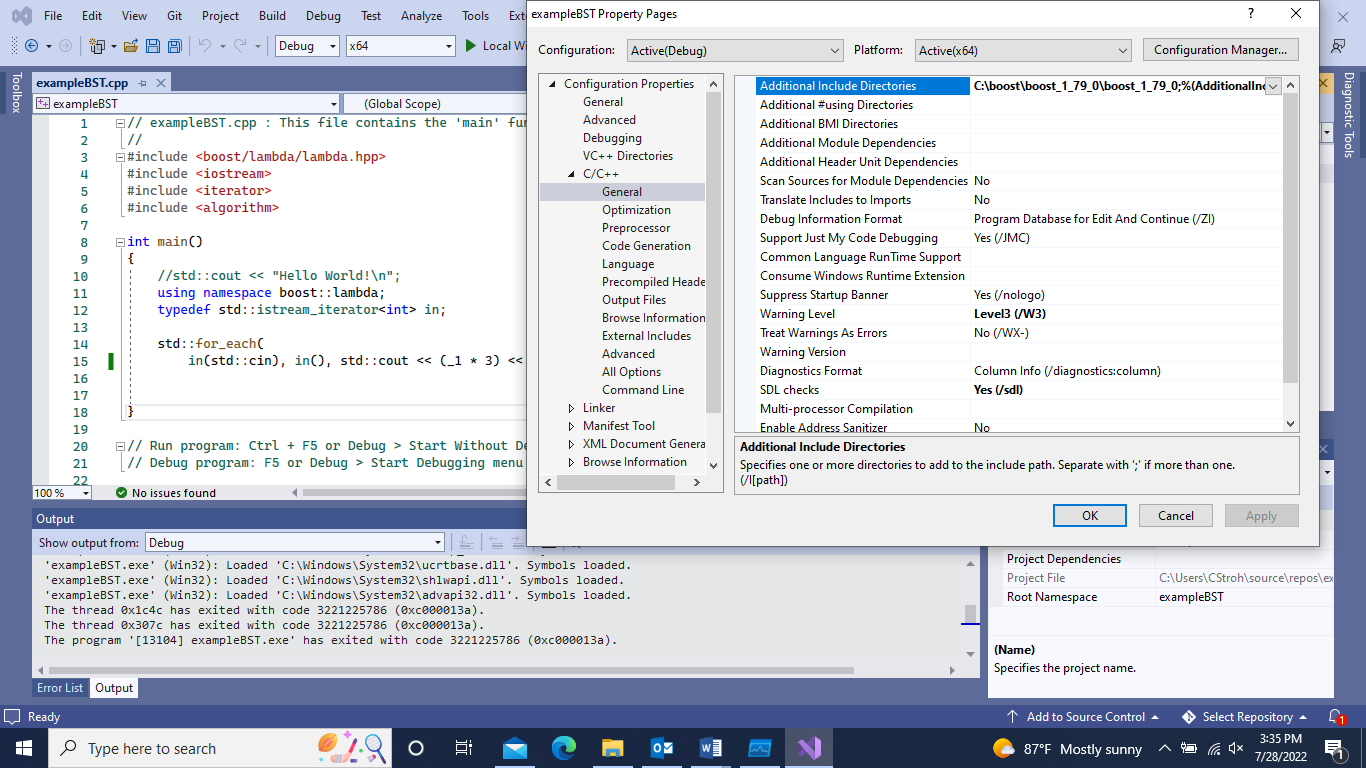
Task: Click Add to Source Control
Action: pos(1085,716)
